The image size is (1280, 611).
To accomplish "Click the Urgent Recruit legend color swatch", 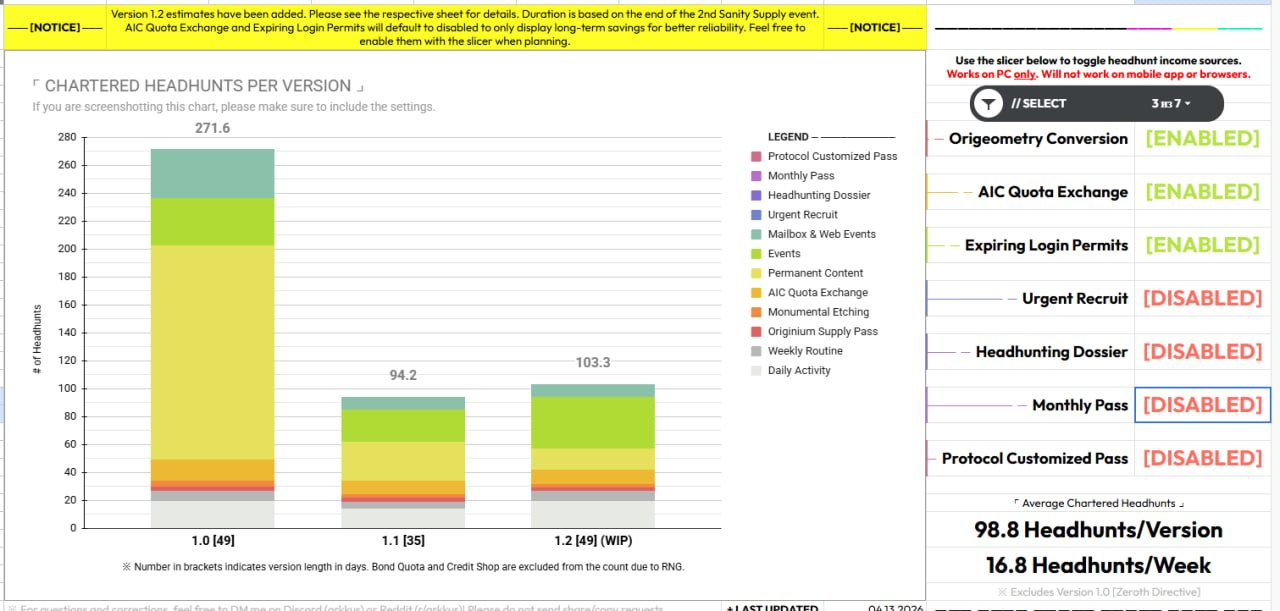I will tap(756, 215).
